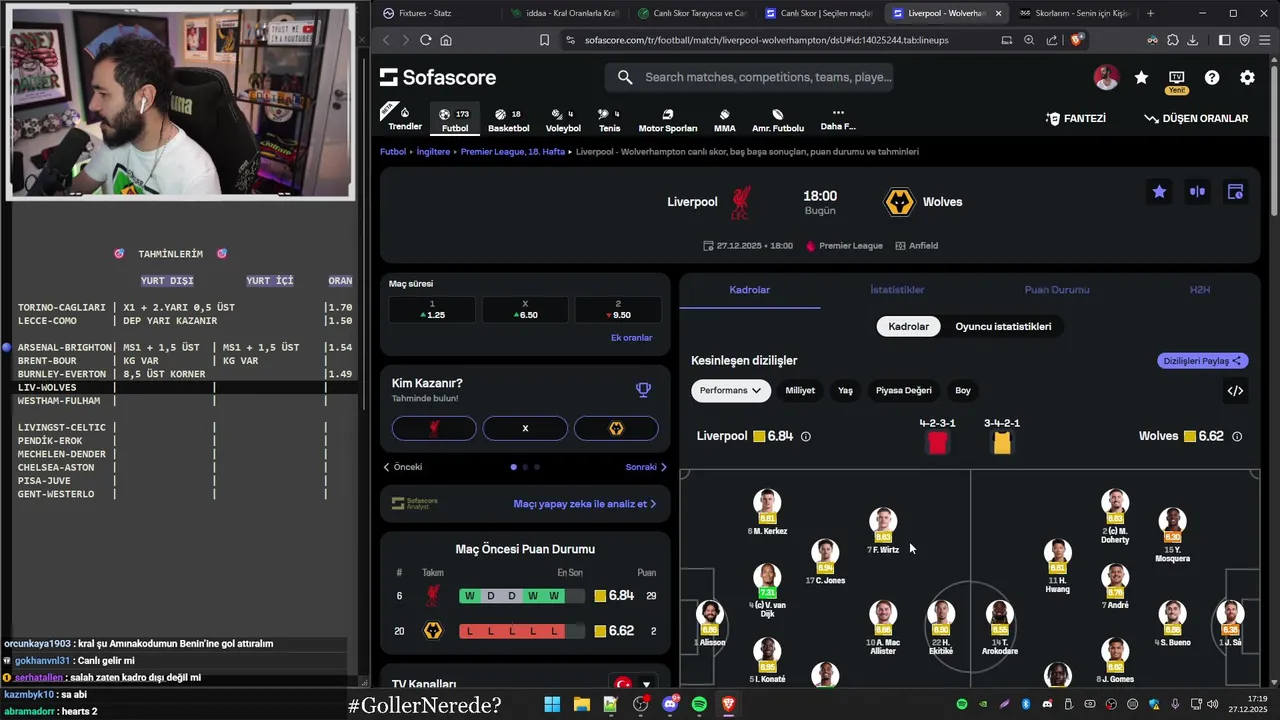Open Windows Start menu
Image resolution: width=1280 pixels, height=720 pixels.
pyautogui.click(x=552, y=704)
